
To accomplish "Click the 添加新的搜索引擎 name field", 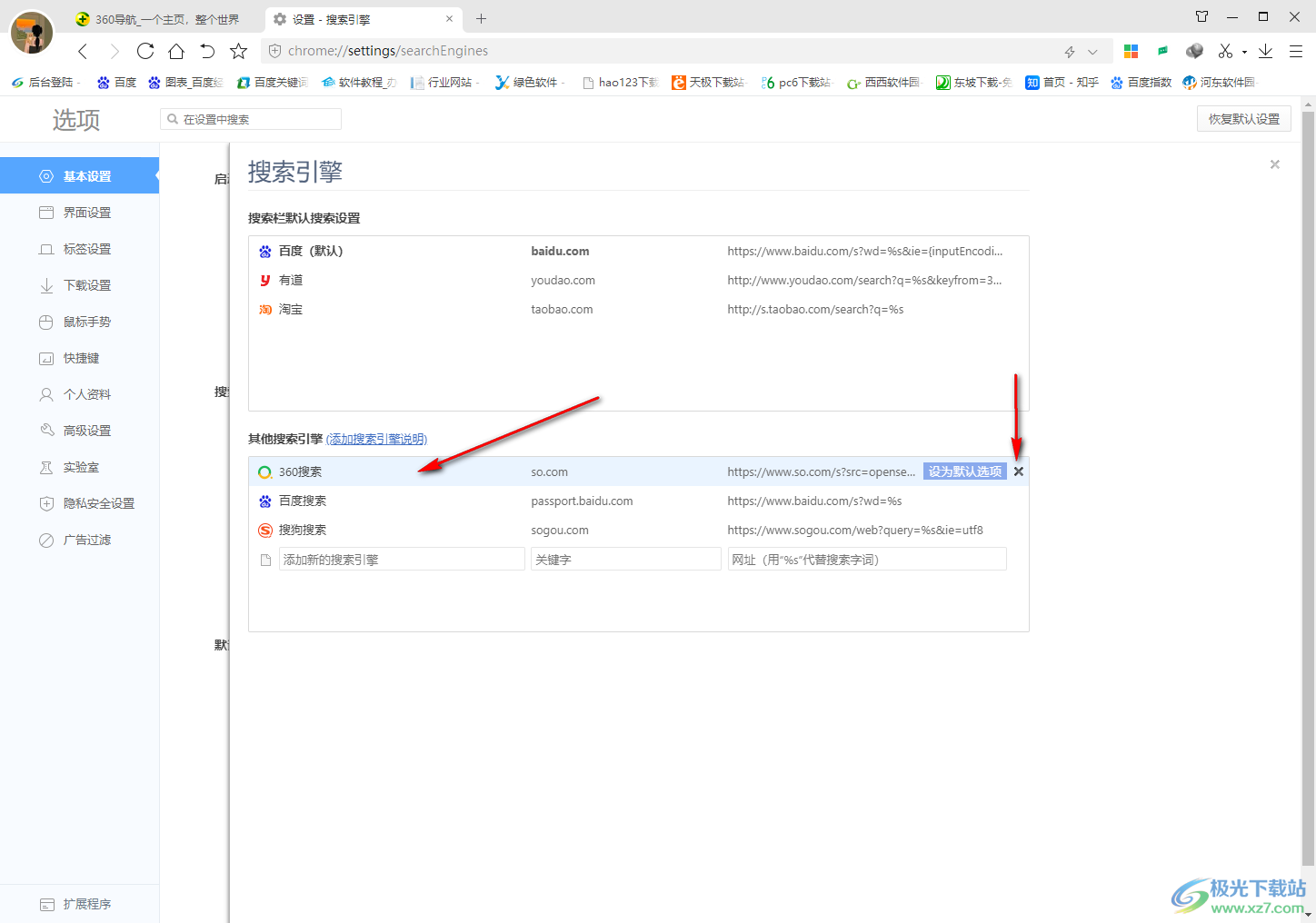I will (x=402, y=560).
